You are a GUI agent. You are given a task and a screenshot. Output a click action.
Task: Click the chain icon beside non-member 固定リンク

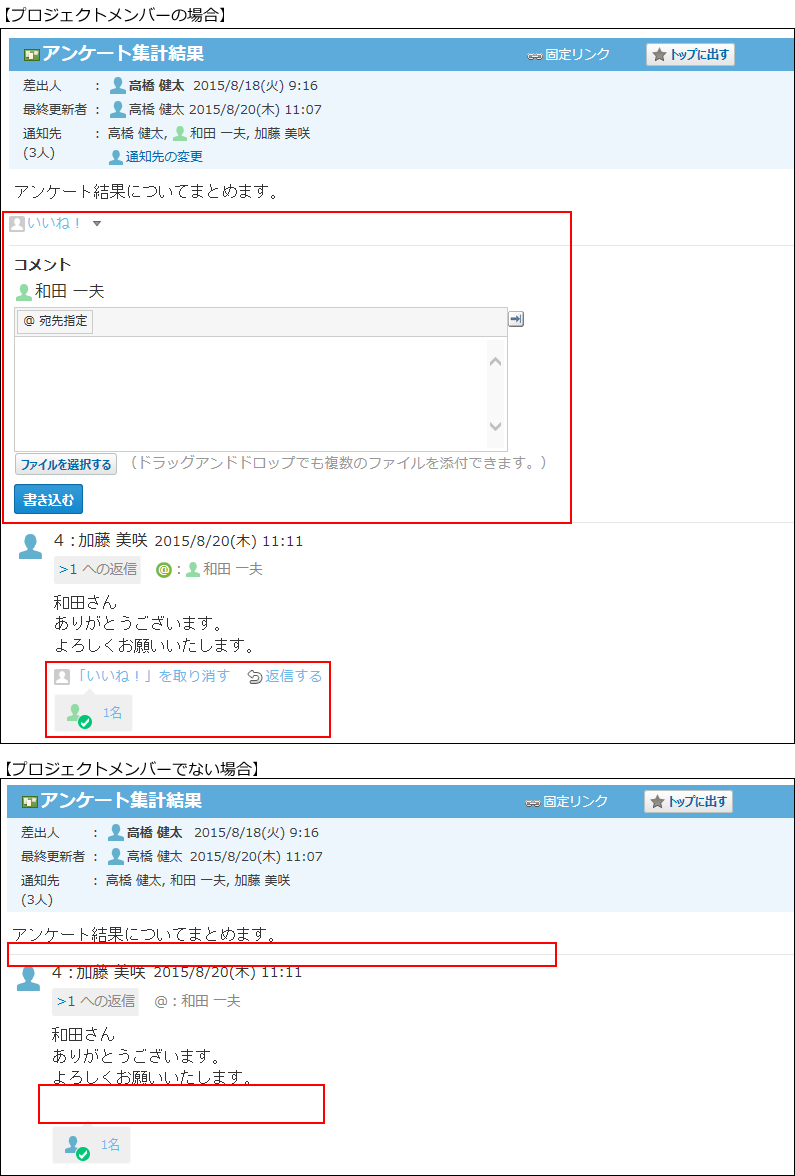click(532, 803)
